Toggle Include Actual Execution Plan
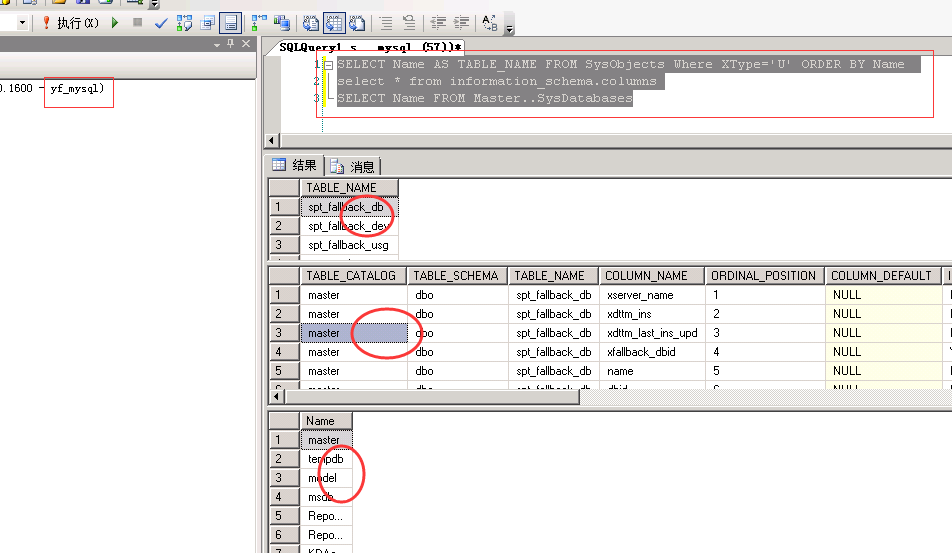This screenshot has height=553, width=952. (x=259, y=22)
